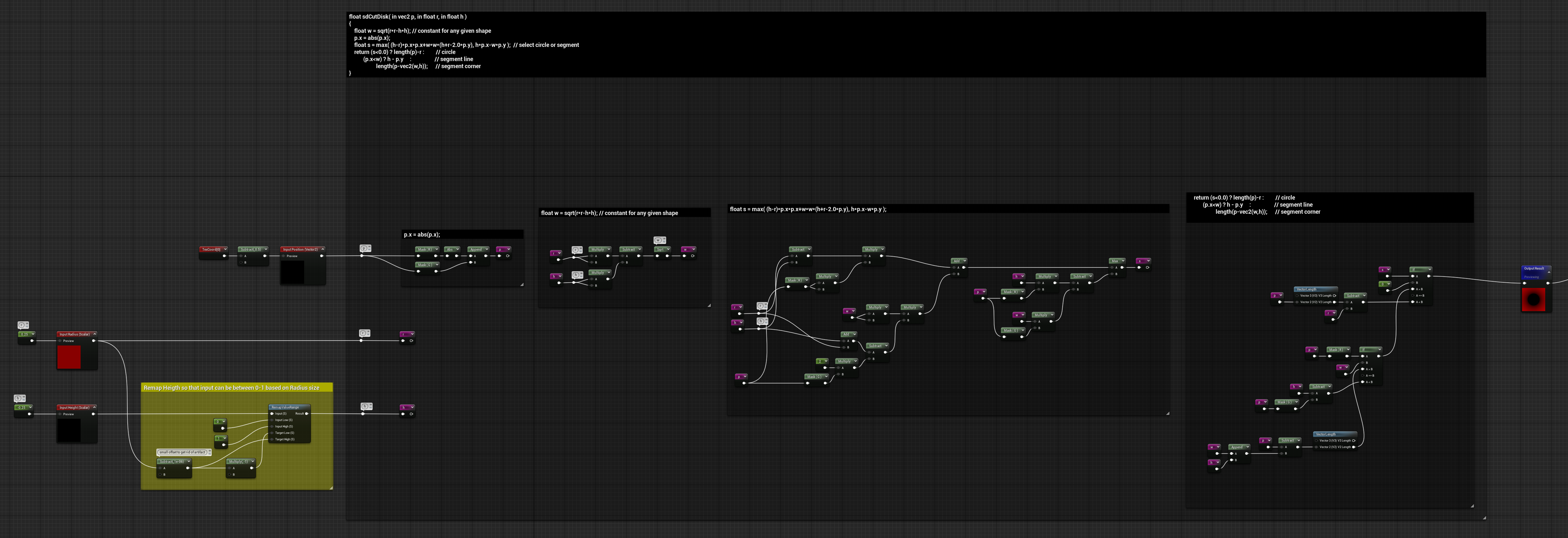Click the 'h' comment bubble above -0.25 constant

pyautogui.click(x=20, y=399)
